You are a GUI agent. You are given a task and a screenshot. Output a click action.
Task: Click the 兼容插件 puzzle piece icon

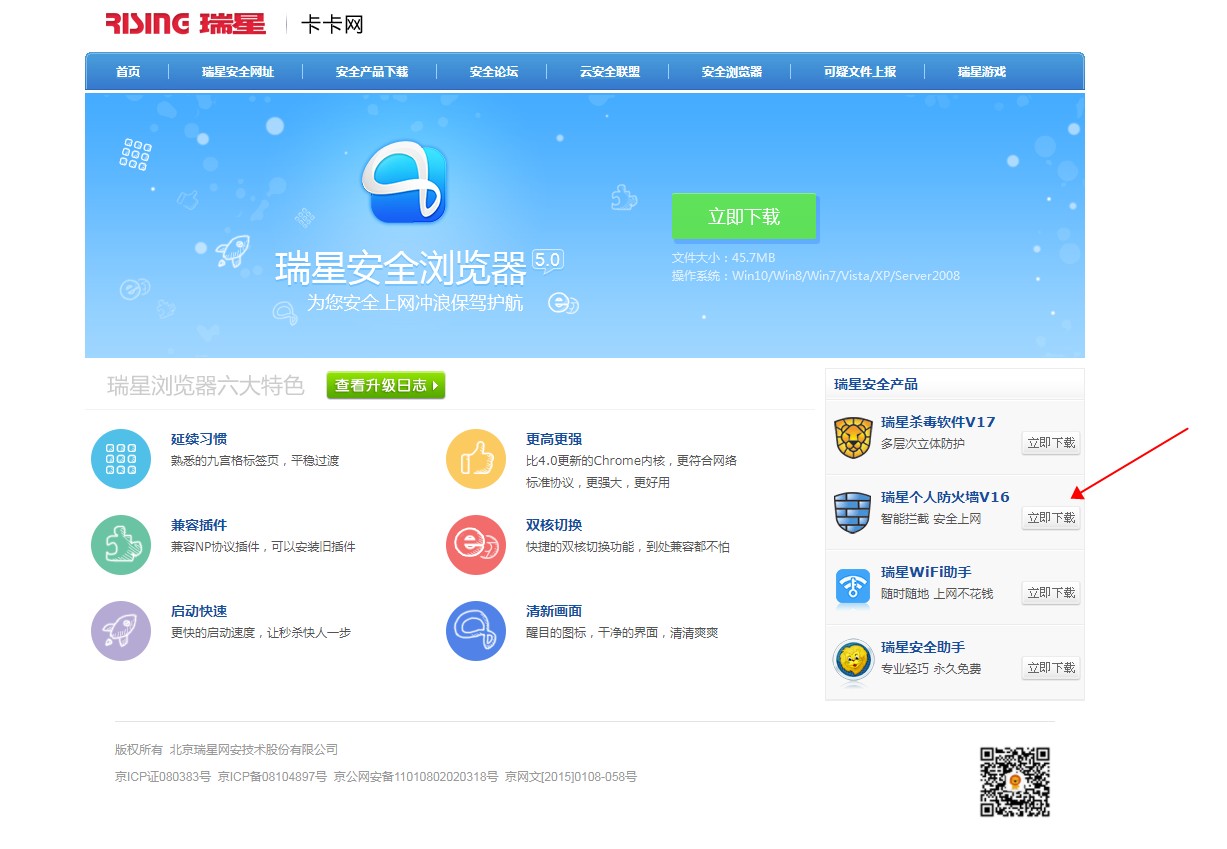pos(121,545)
